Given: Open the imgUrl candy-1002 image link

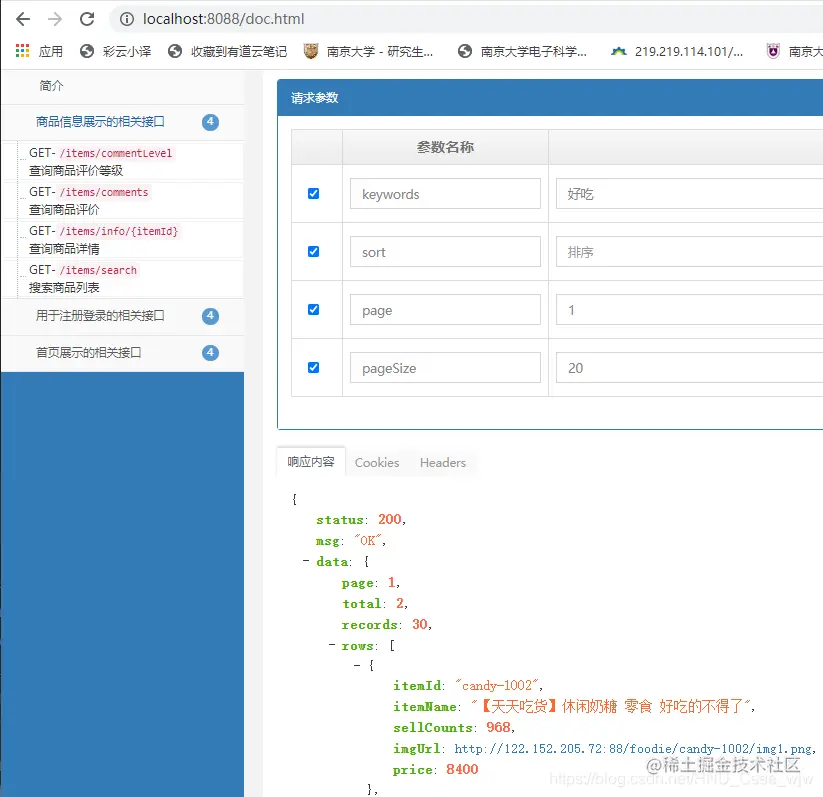Looking at the screenshot, I should (634, 749).
